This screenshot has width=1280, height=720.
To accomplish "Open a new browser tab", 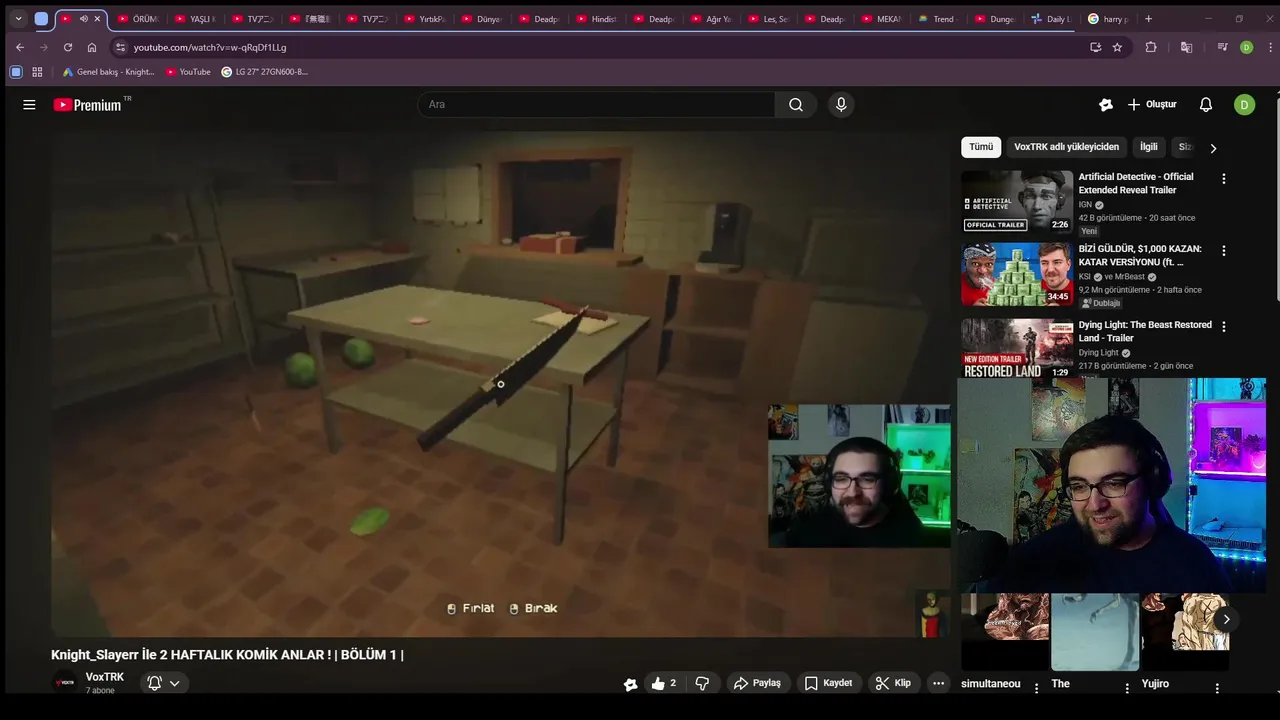I will tap(1148, 19).
